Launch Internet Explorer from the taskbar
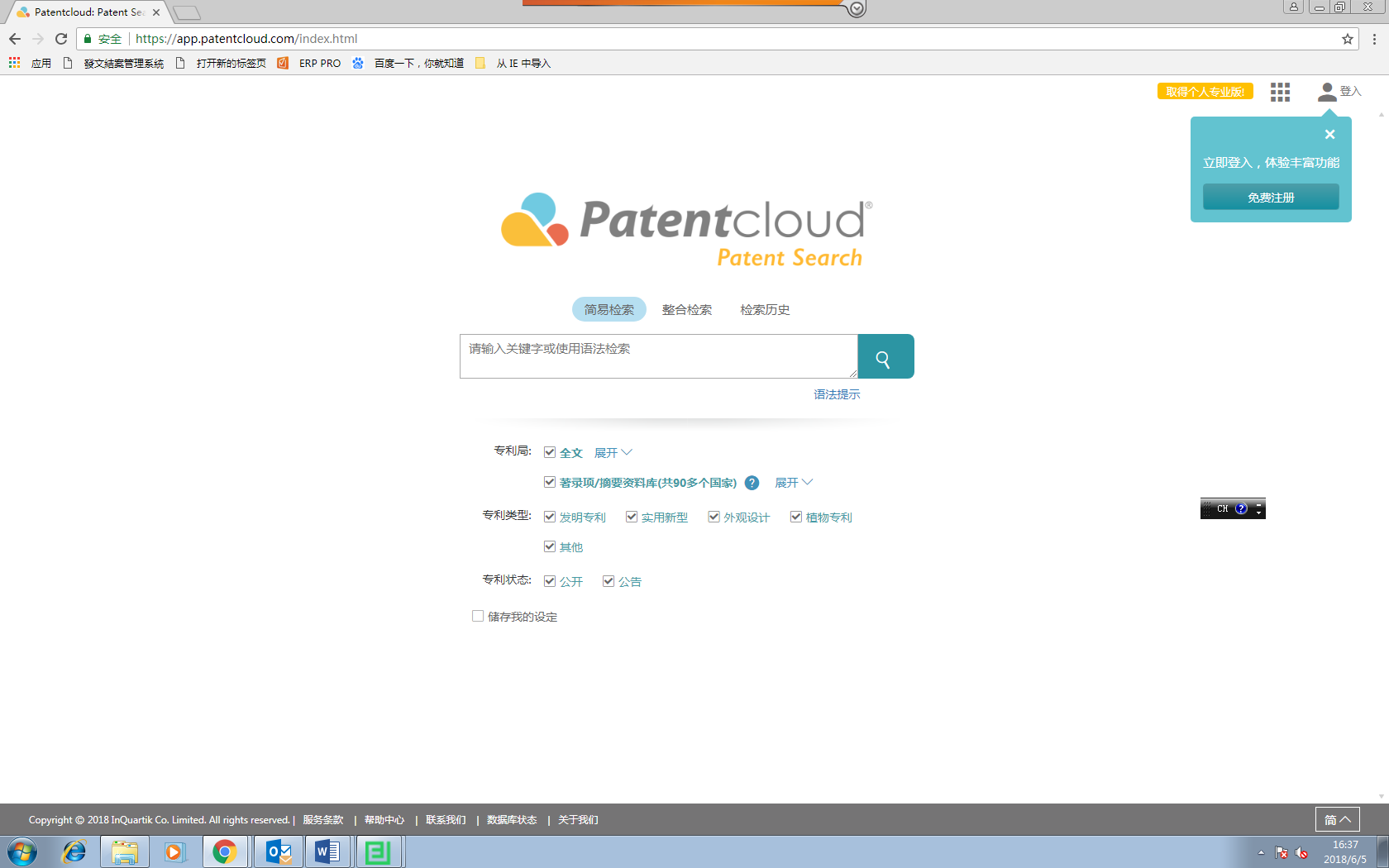The image size is (1389, 868). (x=74, y=851)
